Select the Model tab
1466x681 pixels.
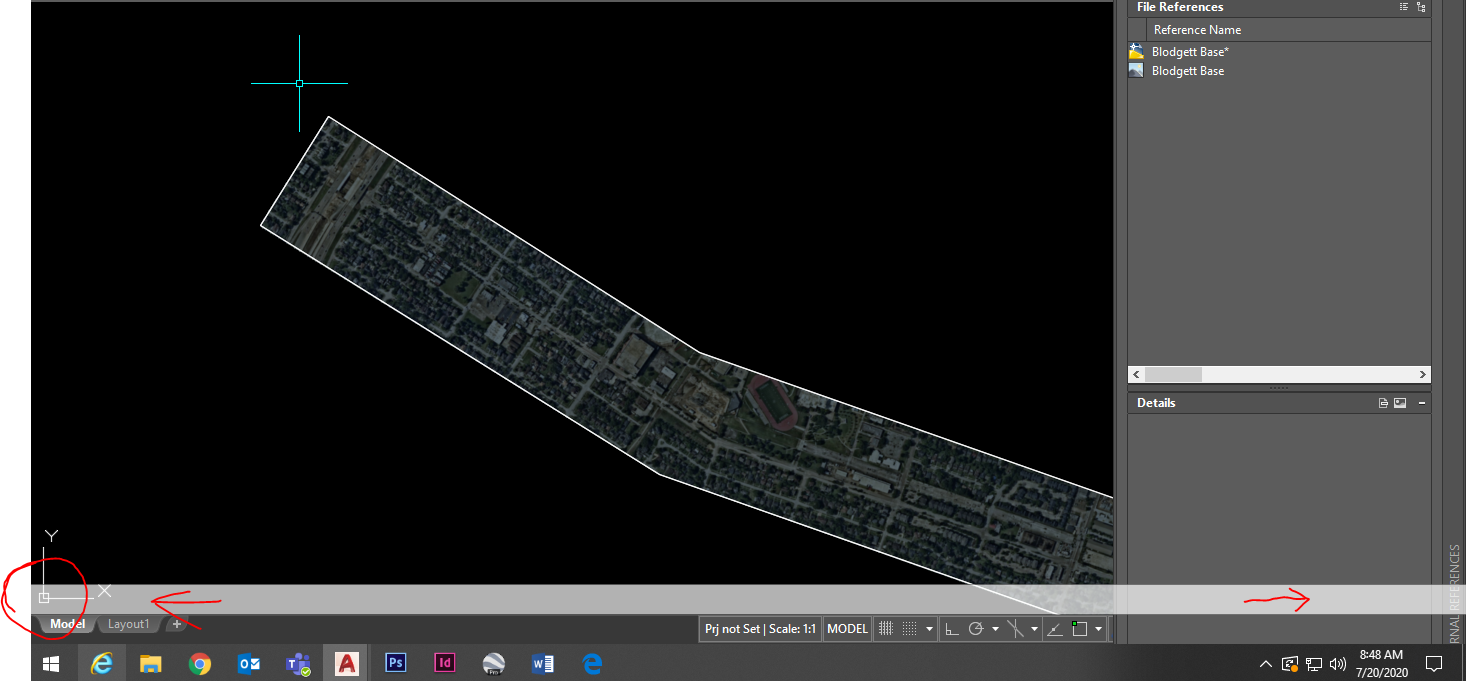[x=68, y=624]
